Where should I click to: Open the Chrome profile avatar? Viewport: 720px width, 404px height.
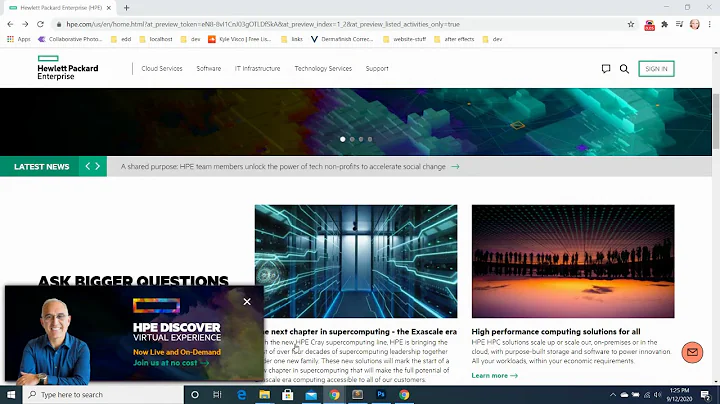point(695,24)
